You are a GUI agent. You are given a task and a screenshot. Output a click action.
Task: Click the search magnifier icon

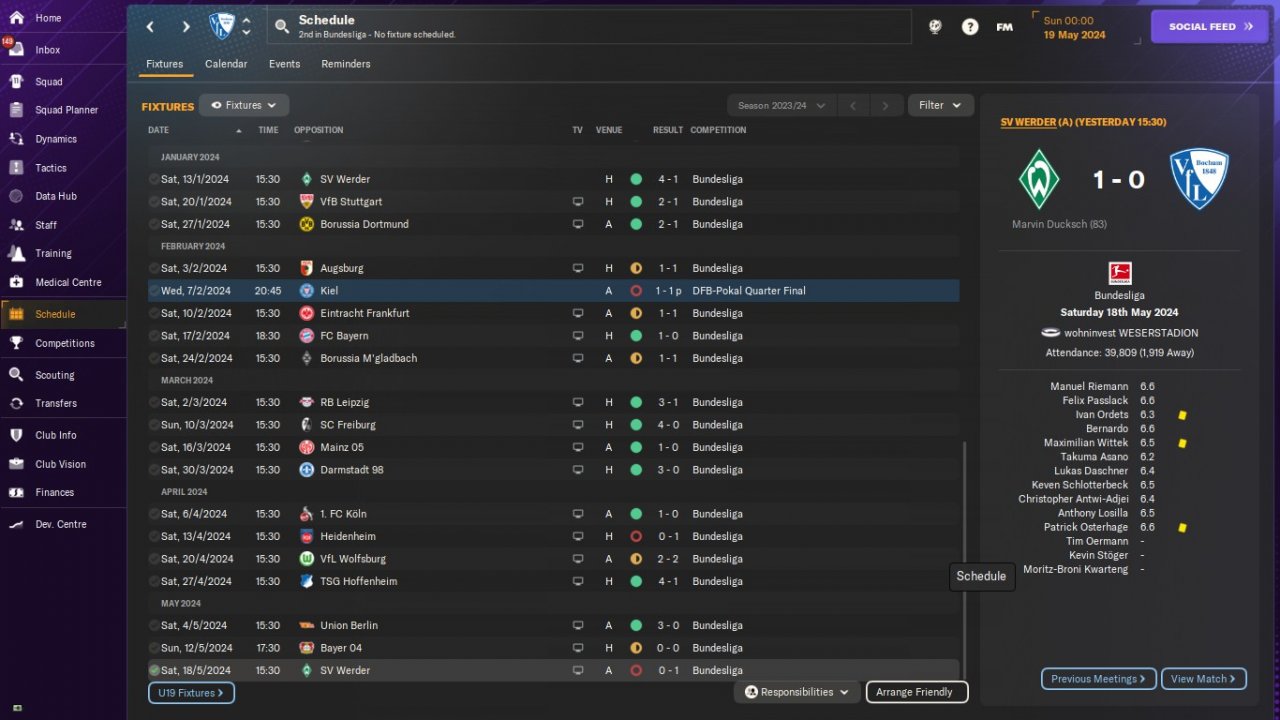coord(281,26)
